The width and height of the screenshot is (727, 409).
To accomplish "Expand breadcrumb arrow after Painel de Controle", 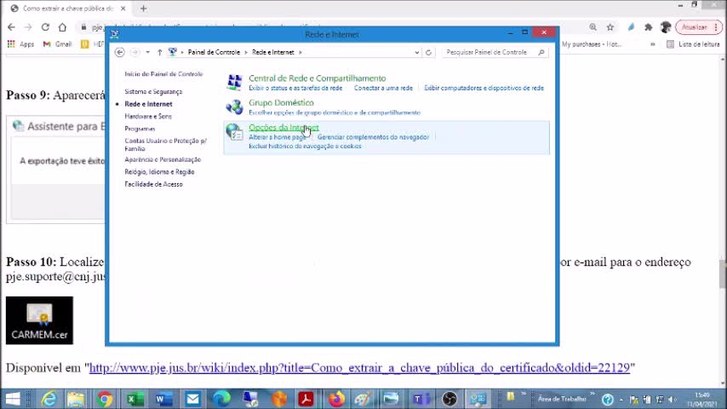I will click(x=246, y=52).
